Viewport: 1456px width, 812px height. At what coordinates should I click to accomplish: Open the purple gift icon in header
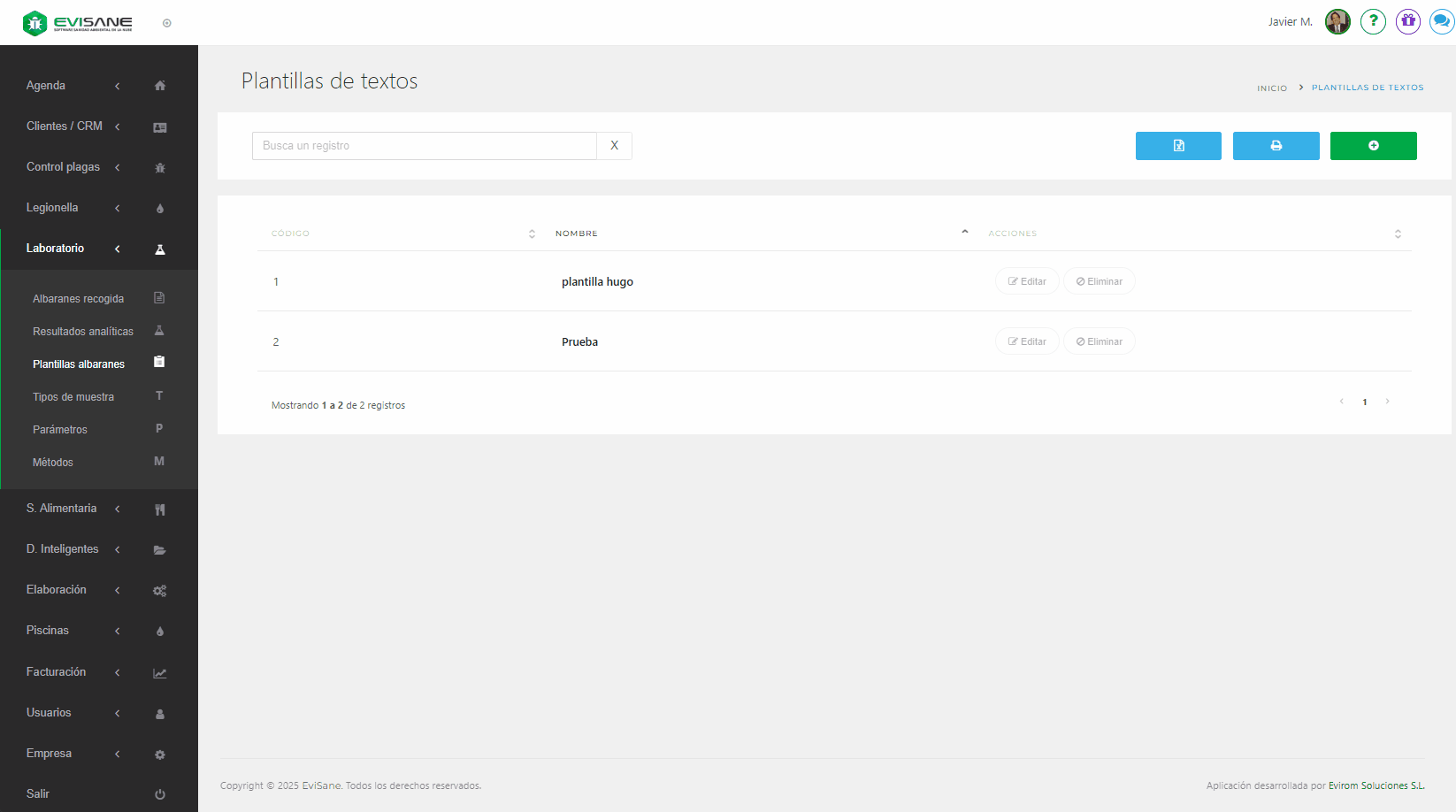coord(1407,21)
